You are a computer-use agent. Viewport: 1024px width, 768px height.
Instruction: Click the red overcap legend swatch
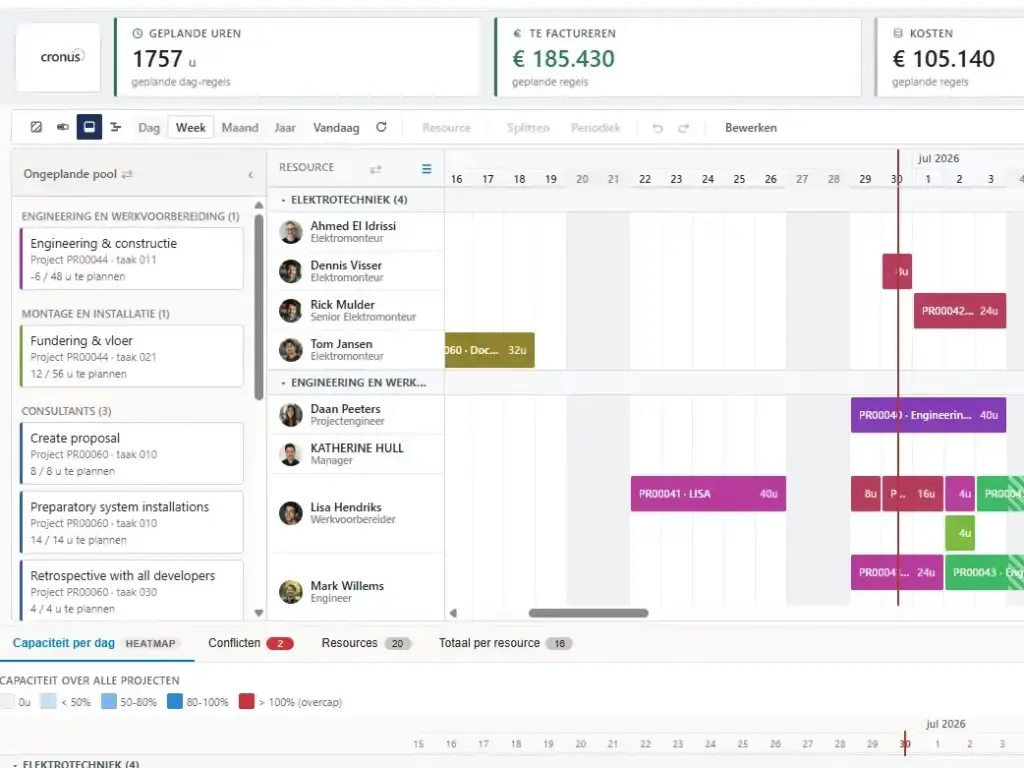point(246,701)
